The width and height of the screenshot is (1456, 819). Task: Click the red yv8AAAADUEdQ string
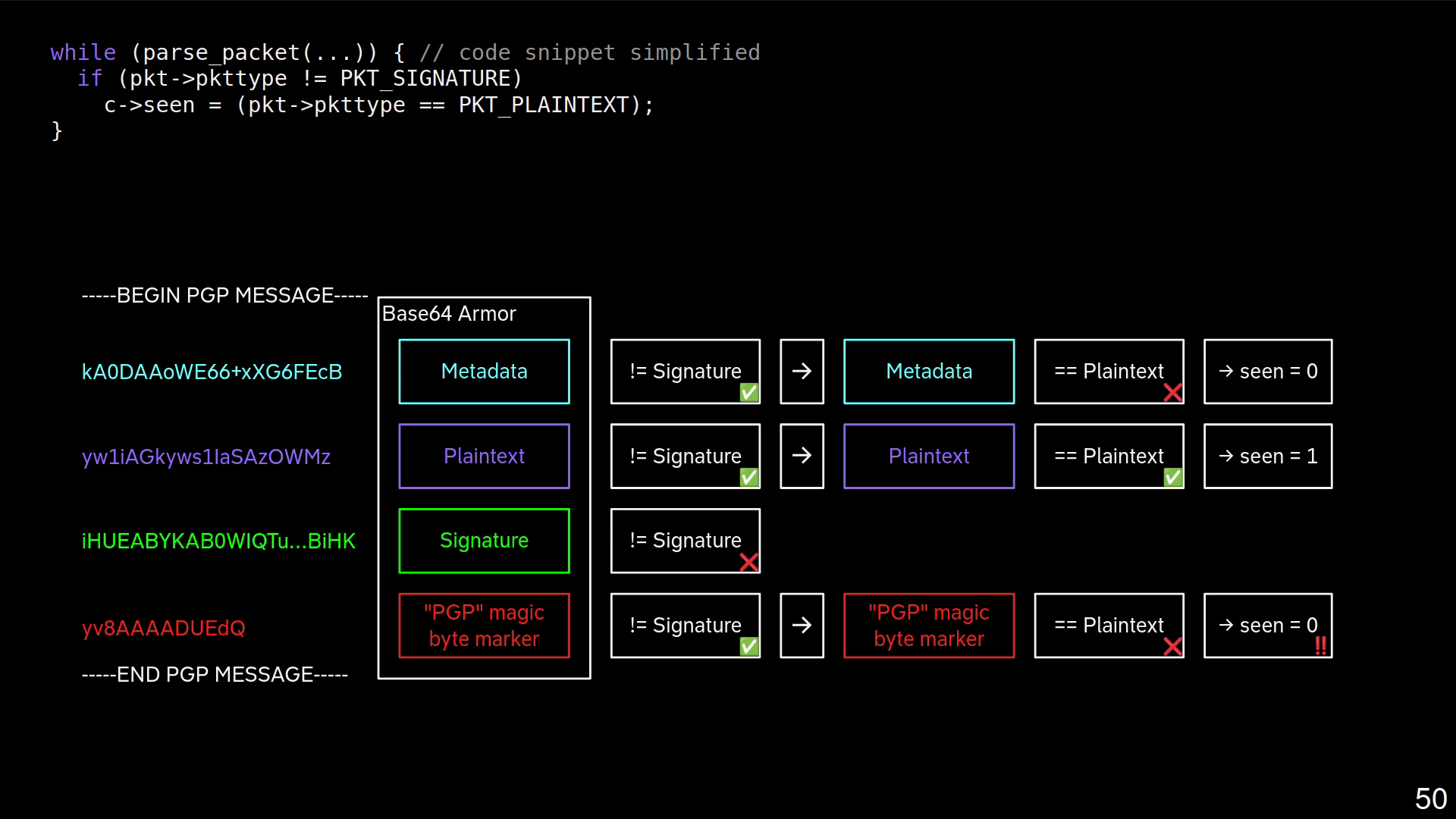[163, 629]
